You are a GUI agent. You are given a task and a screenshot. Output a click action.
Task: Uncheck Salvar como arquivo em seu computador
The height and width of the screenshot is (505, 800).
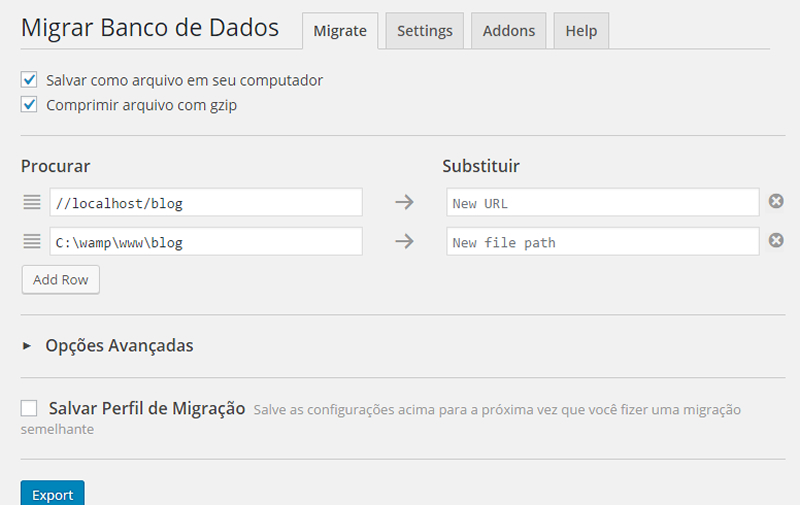29,80
